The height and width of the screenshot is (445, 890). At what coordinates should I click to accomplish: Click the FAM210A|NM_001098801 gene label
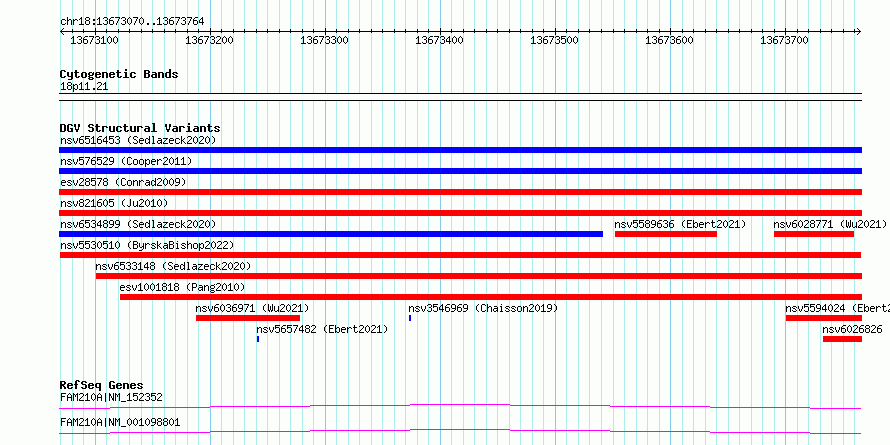[120, 423]
